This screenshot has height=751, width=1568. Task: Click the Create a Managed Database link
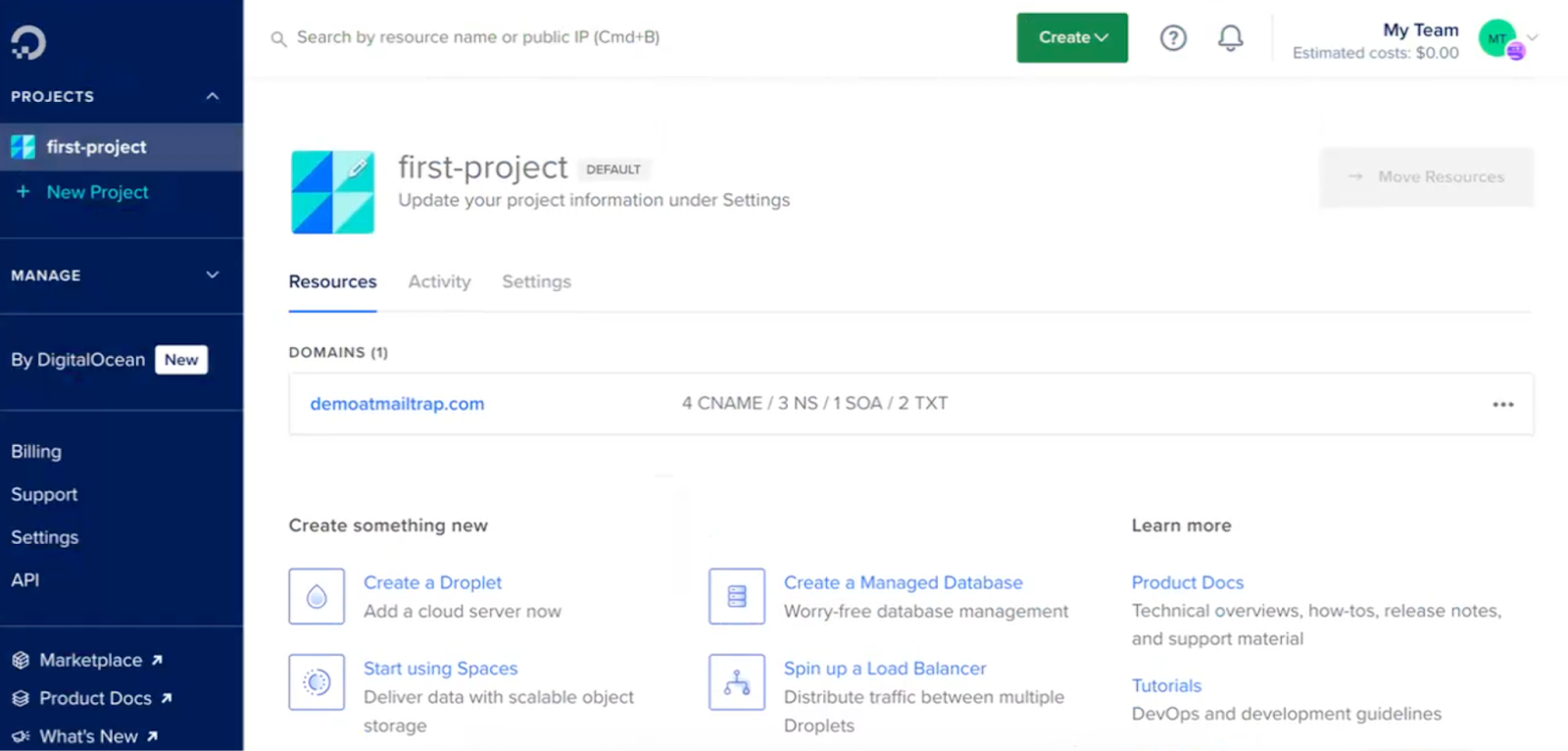(903, 582)
